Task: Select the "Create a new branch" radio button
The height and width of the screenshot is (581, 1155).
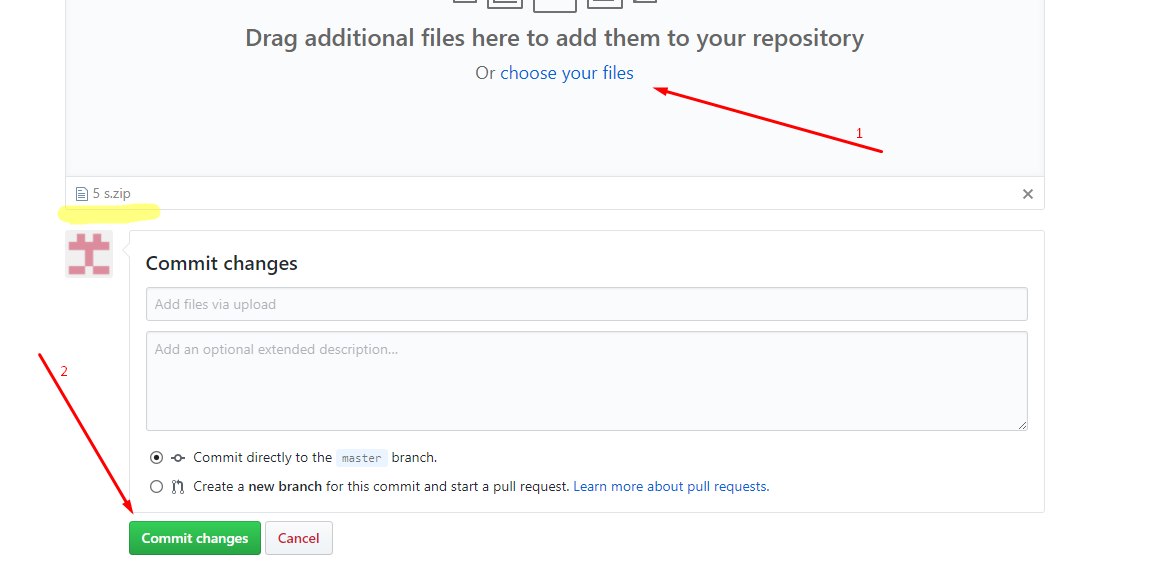Action: click(156, 487)
